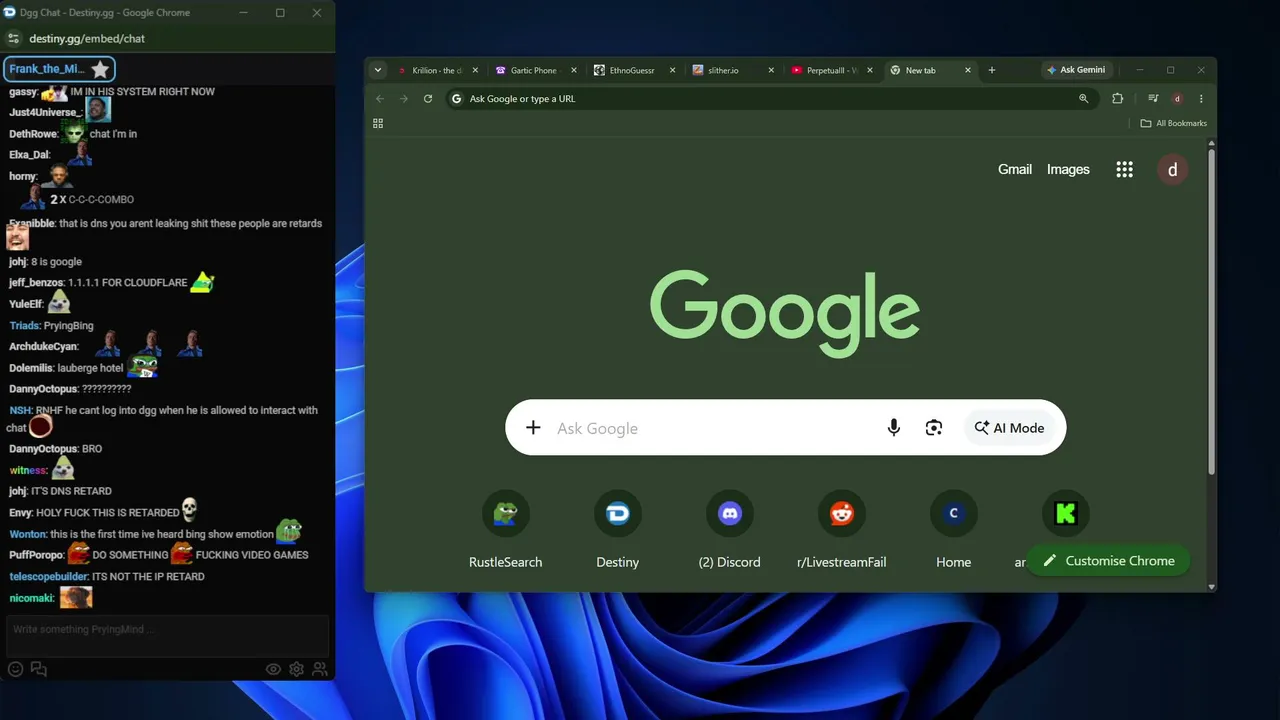Screen dimensions: 1280x720
Task: Show the Dgg chat user list
Action: coord(320,669)
